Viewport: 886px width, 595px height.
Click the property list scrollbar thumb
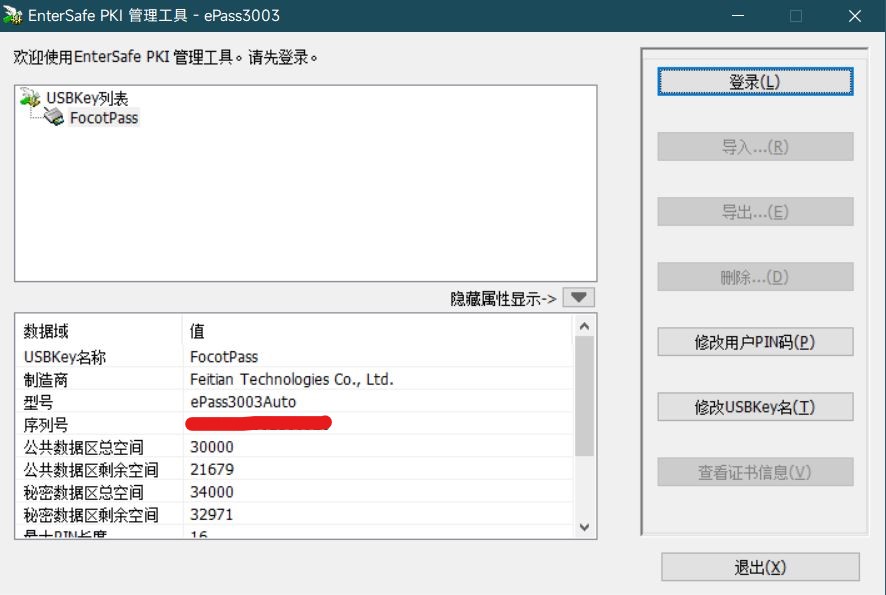(x=584, y=396)
